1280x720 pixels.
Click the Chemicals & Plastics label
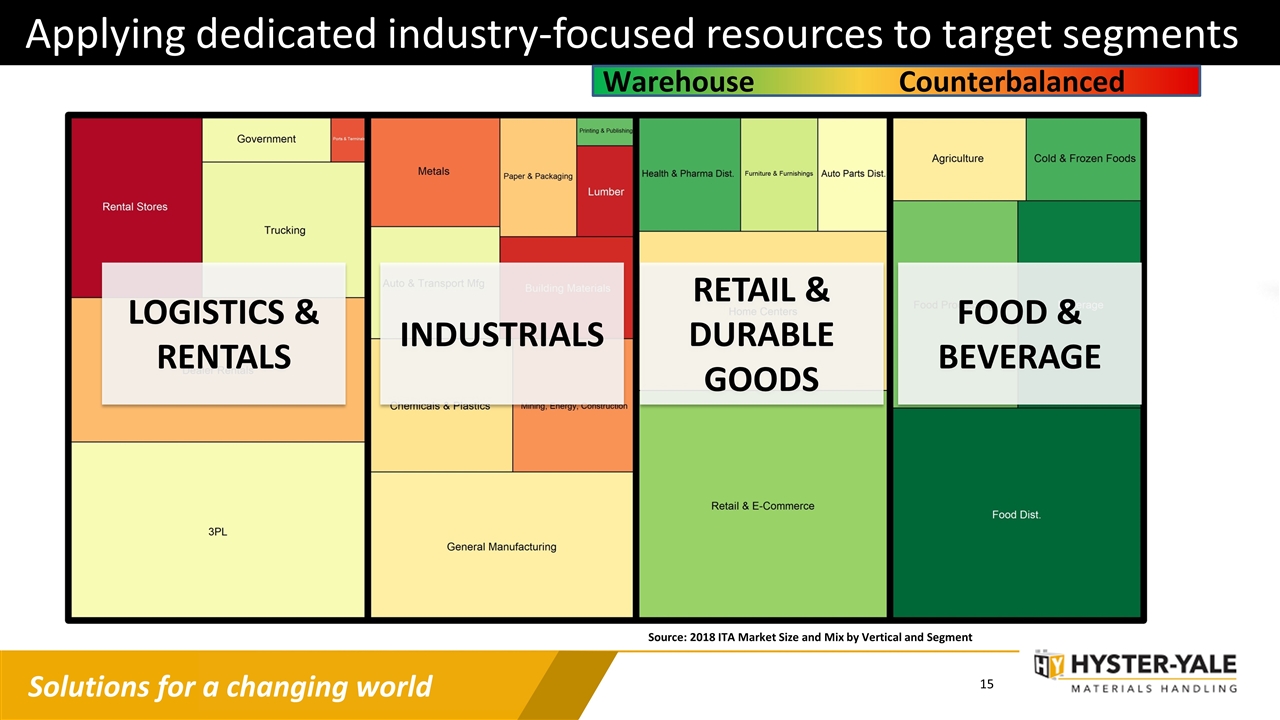(440, 406)
